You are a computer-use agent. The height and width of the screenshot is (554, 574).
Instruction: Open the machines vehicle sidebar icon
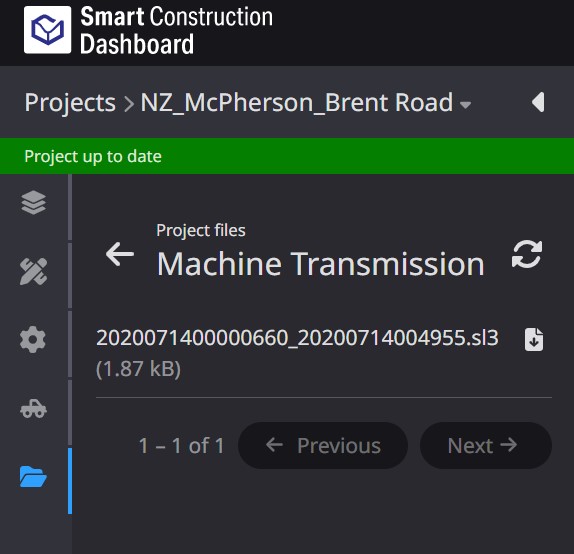[x=33, y=408]
